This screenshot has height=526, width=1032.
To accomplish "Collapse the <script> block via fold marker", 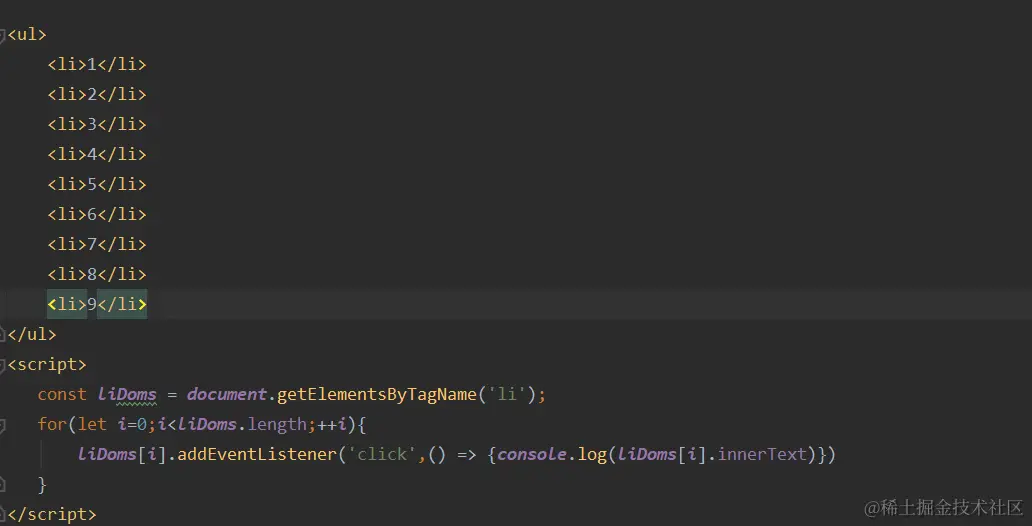I will (2, 364).
